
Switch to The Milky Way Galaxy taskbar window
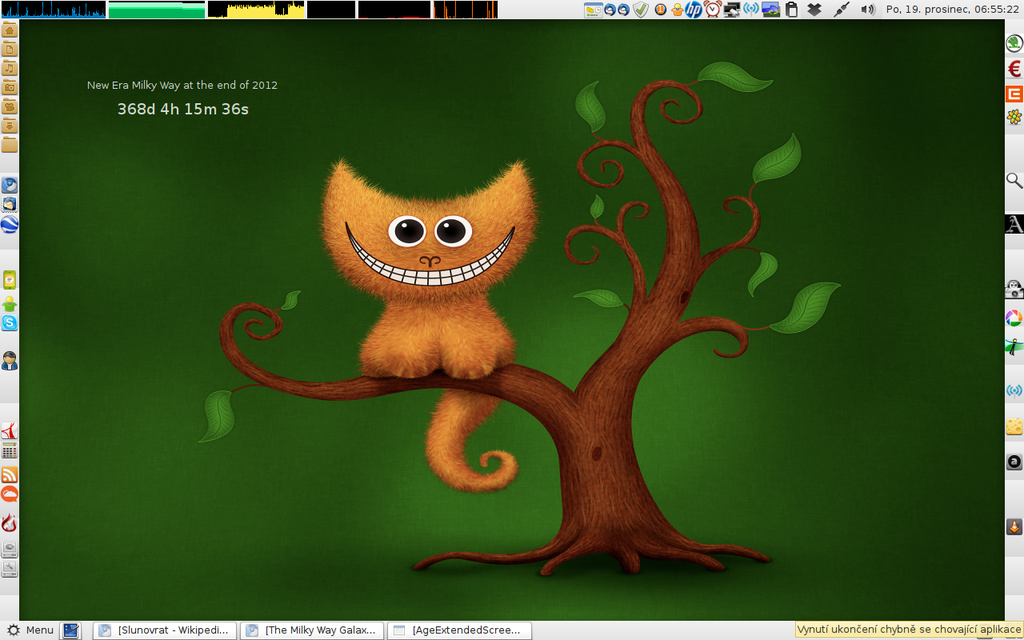click(x=312, y=630)
